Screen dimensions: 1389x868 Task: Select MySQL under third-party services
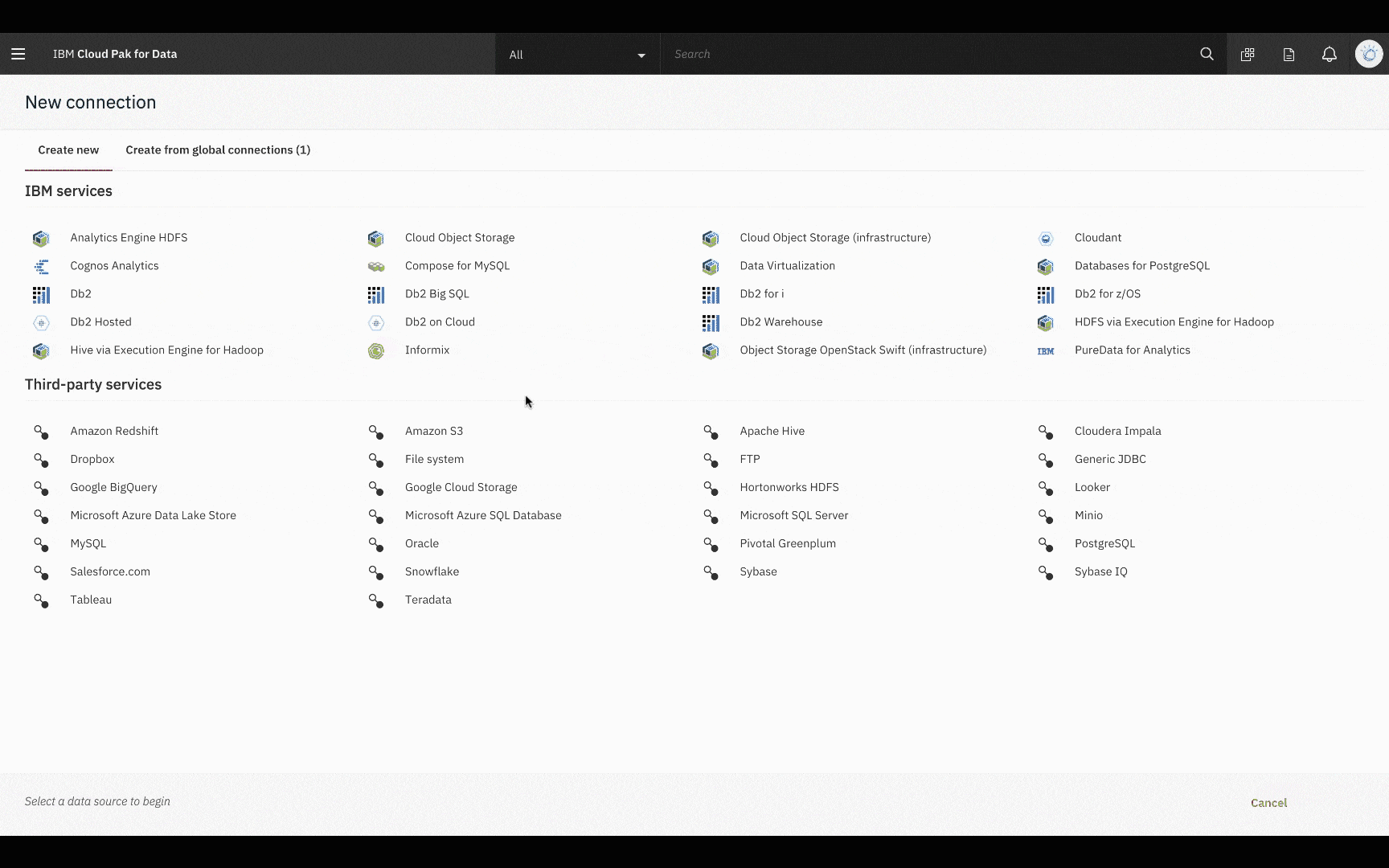pyautogui.click(x=88, y=543)
